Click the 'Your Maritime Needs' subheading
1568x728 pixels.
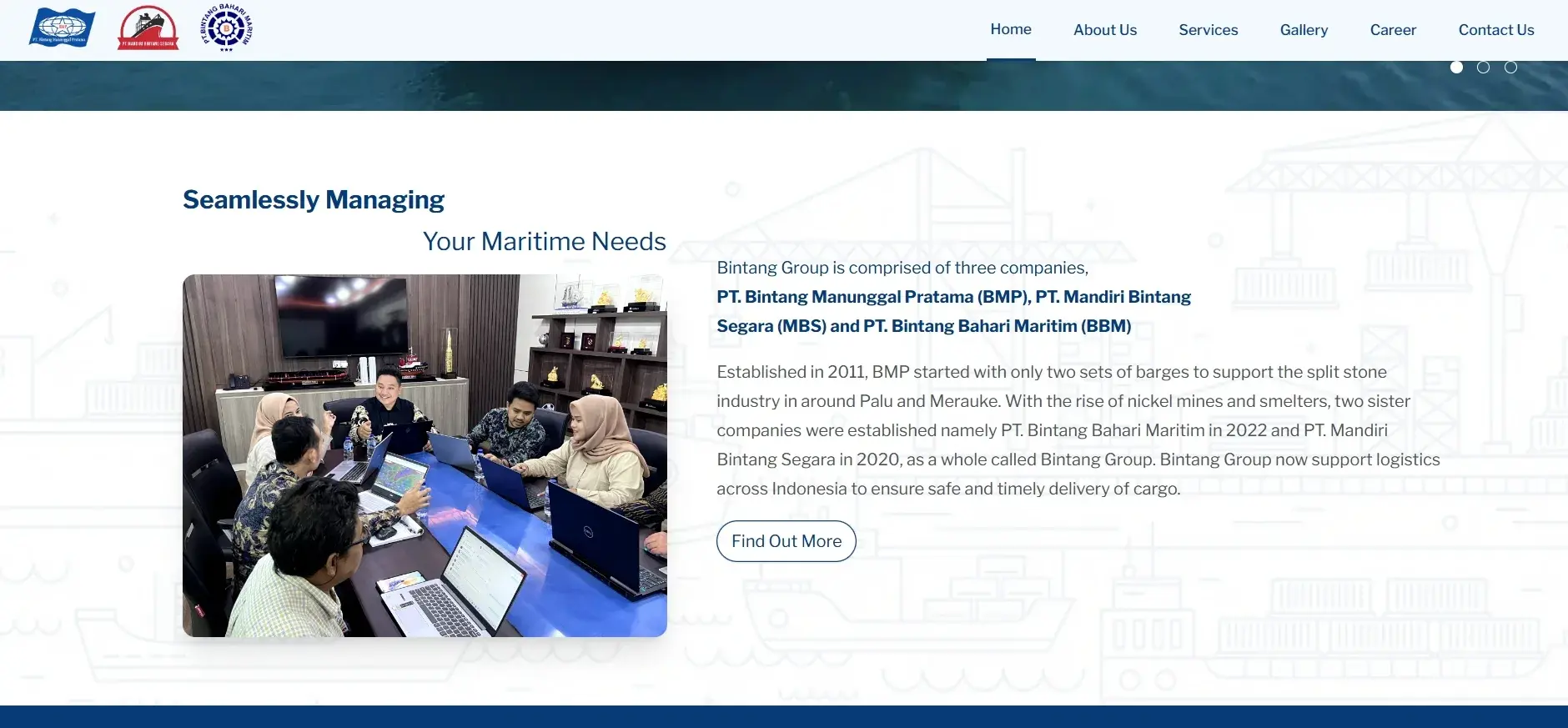[545, 241]
